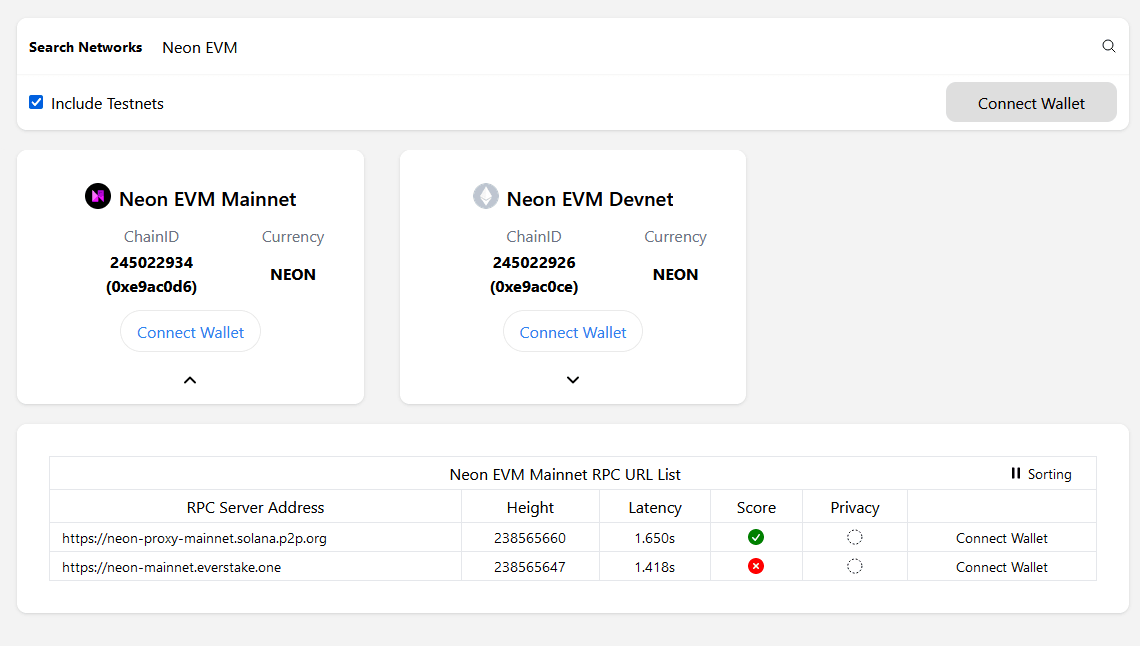Image resolution: width=1140 pixels, height=646 pixels.
Task: Expand the Neon EVM Devnet card chevron
Action: (x=573, y=380)
